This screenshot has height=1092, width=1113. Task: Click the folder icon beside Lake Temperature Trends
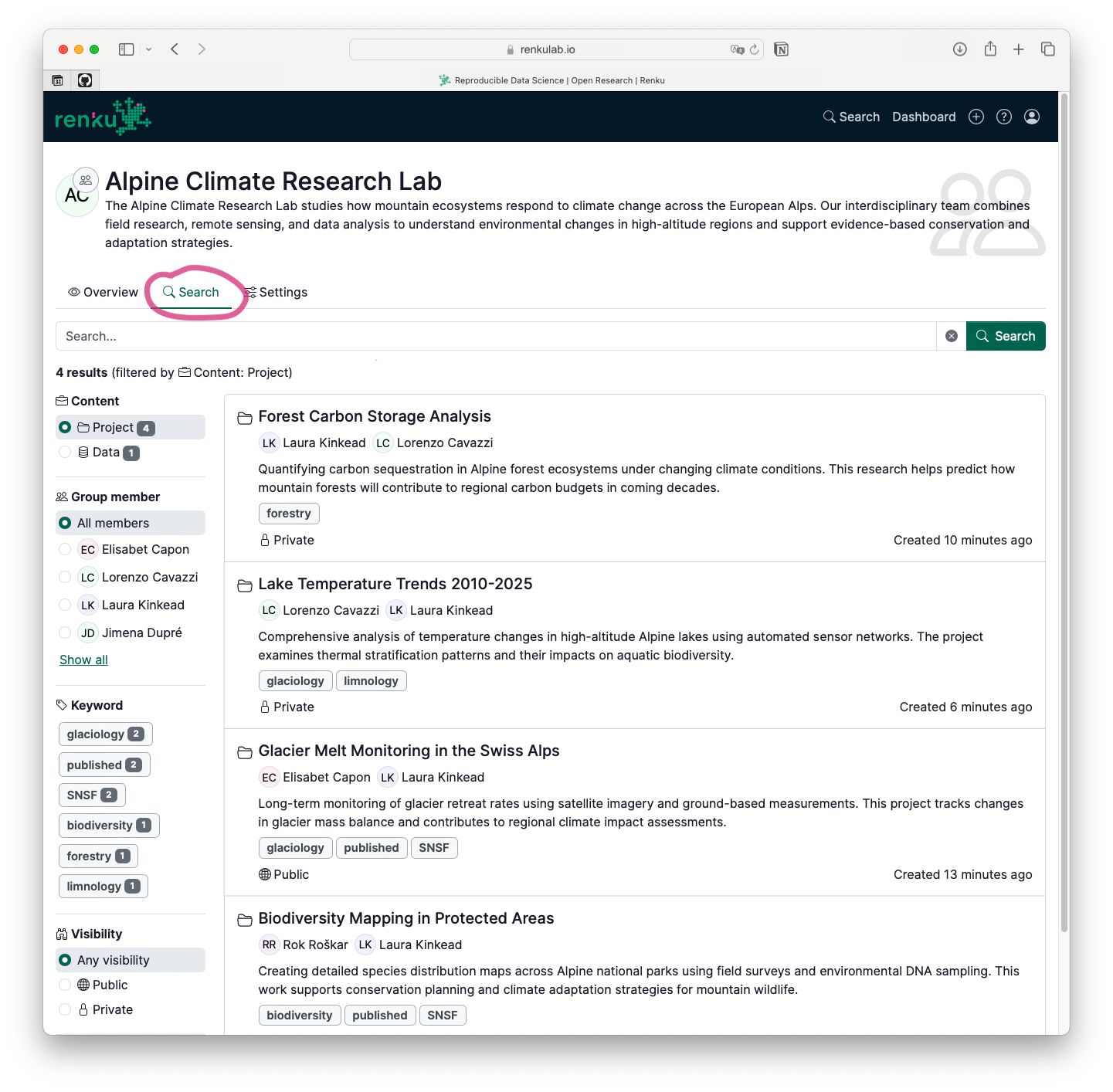(245, 585)
